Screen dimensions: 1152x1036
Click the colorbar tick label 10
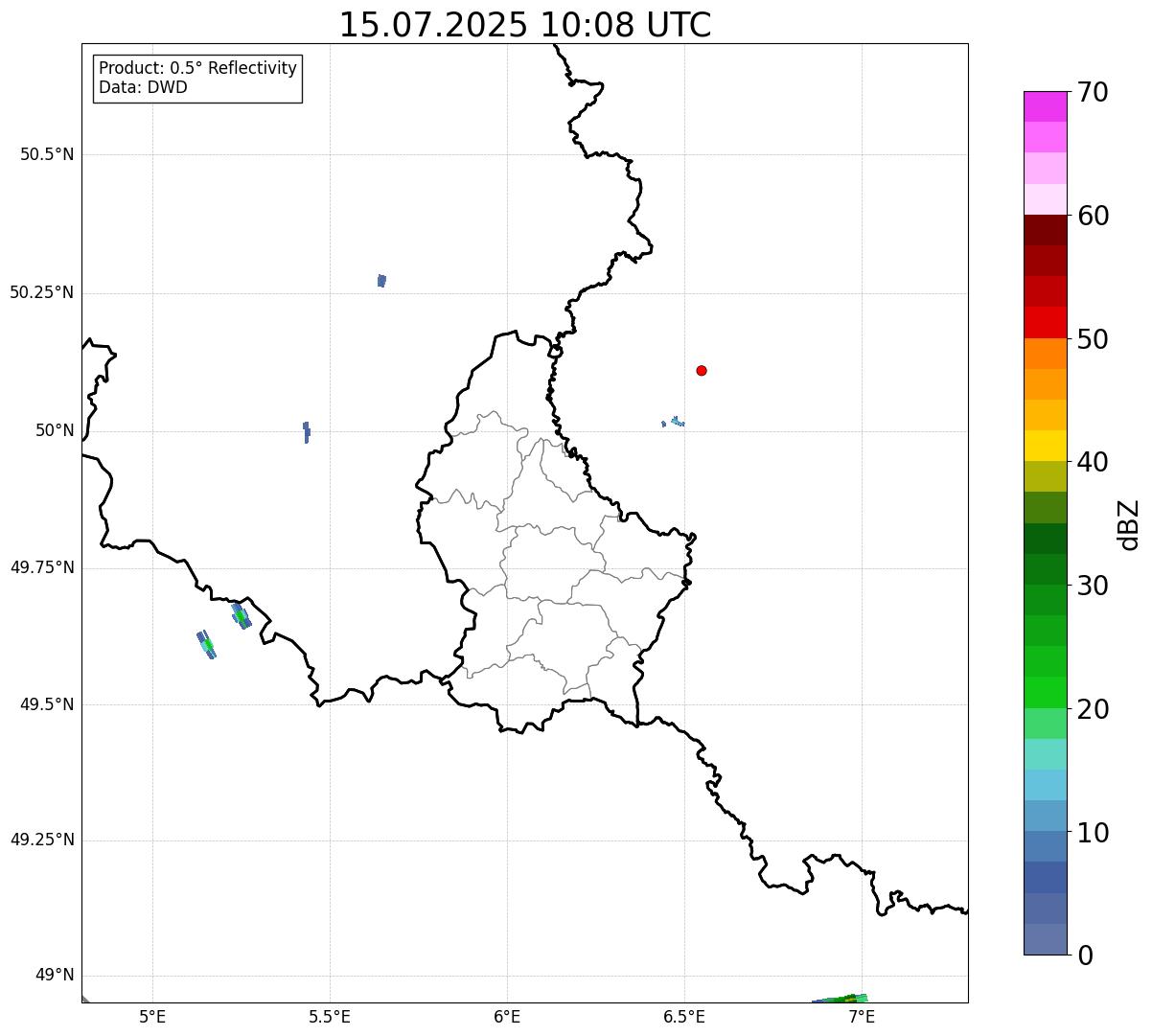pyautogui.click(x=1093, y=833)
